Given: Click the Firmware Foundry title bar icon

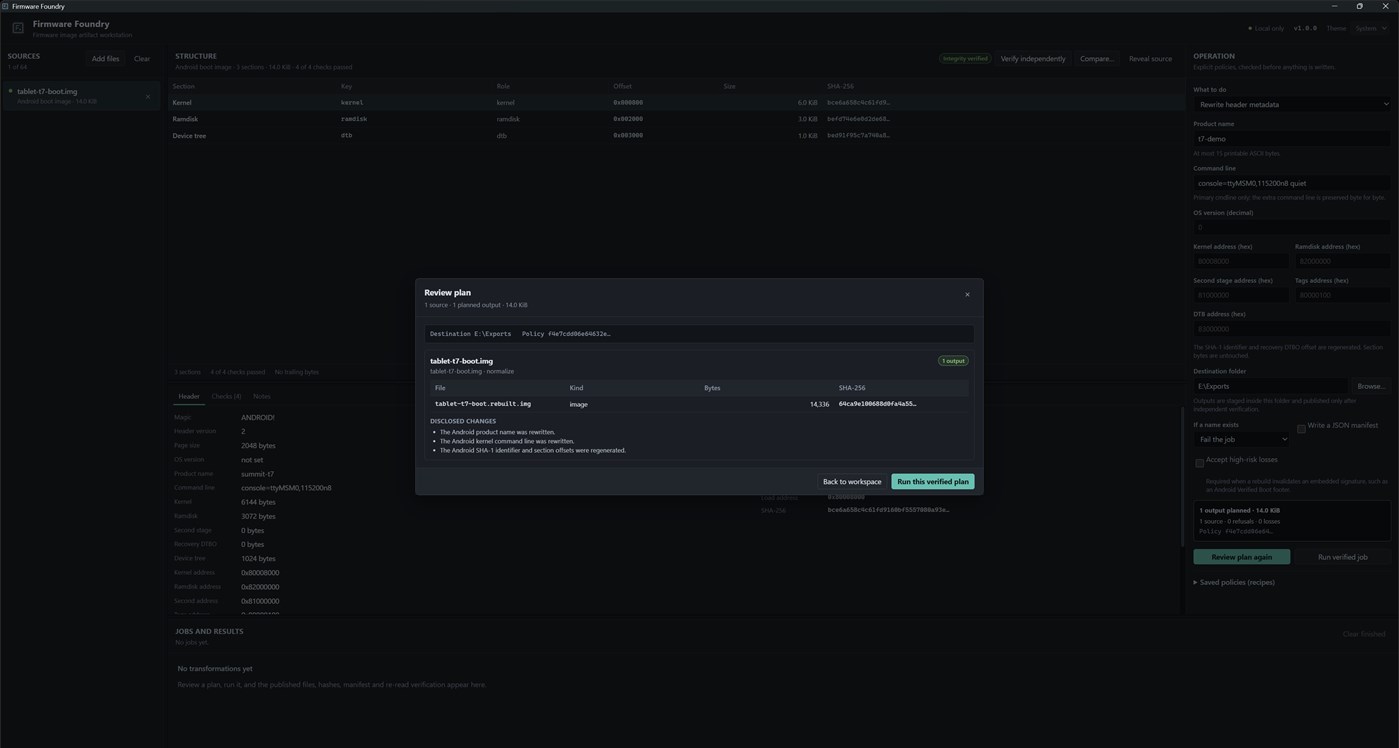Looking at the screenshot, I should pyautogui.click(x=5, y=6).
